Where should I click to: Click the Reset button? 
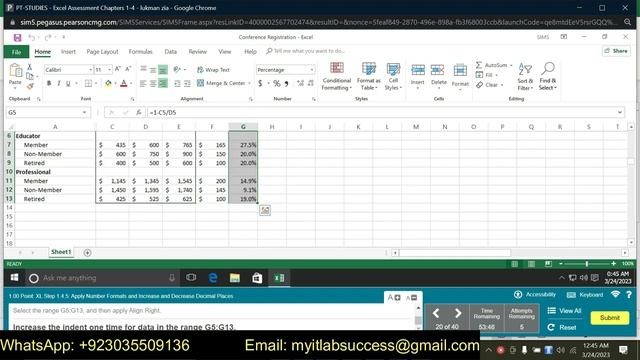pyautogui.click(x=562, y=327)
